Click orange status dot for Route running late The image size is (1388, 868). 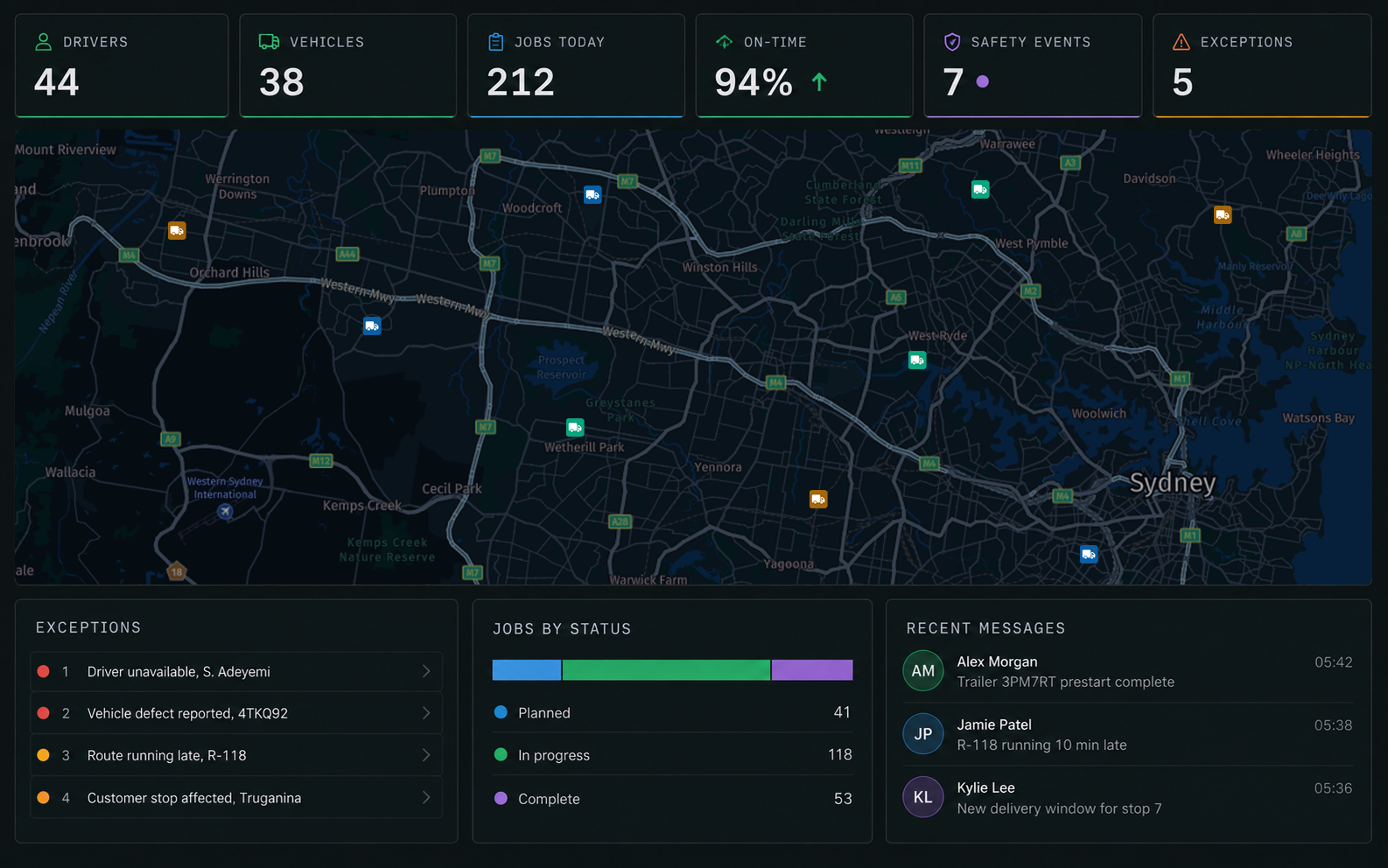(43, 755)
